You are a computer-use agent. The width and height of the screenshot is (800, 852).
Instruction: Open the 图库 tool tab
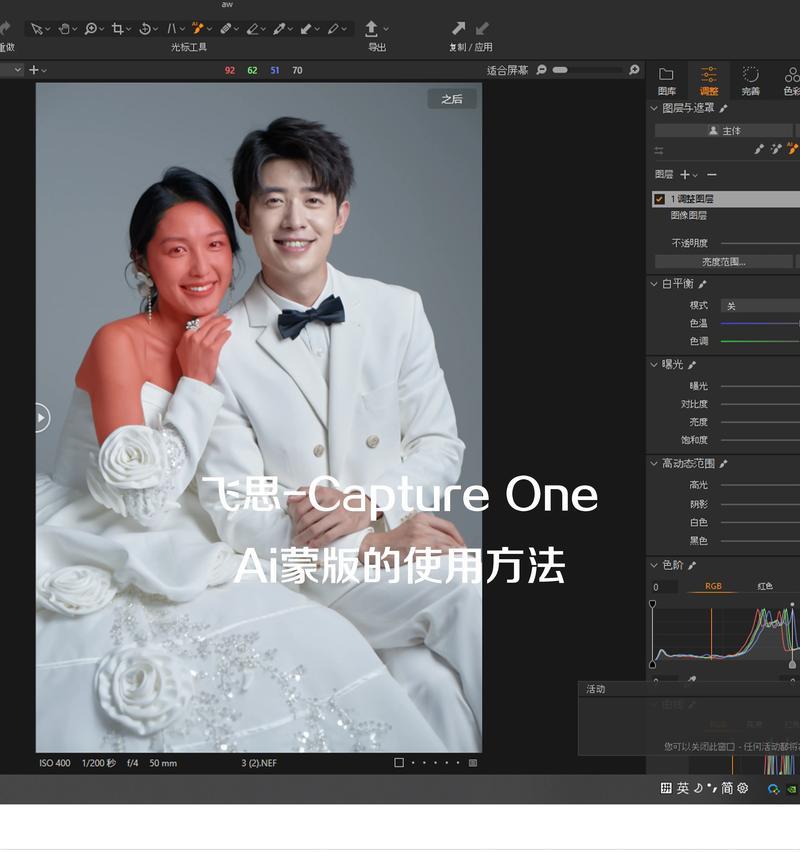[666, 81]
